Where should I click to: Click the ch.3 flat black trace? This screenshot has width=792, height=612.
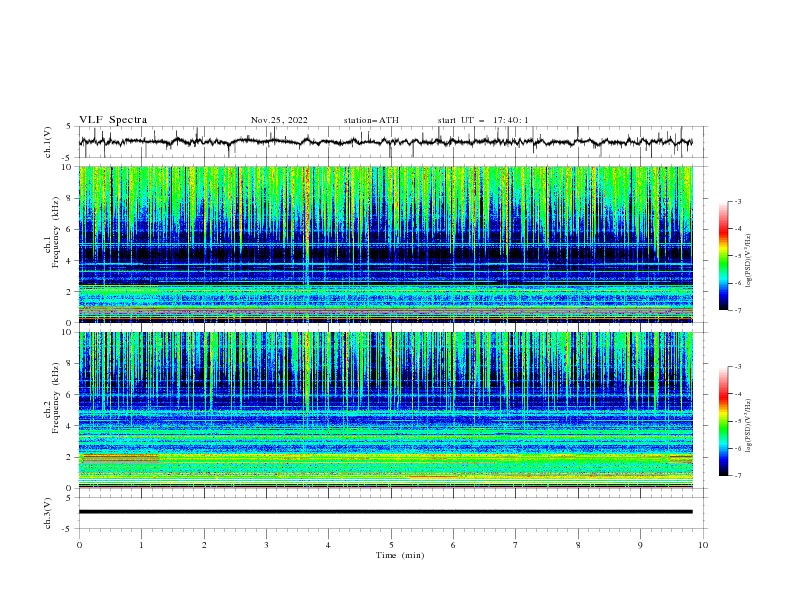point(385,512)
